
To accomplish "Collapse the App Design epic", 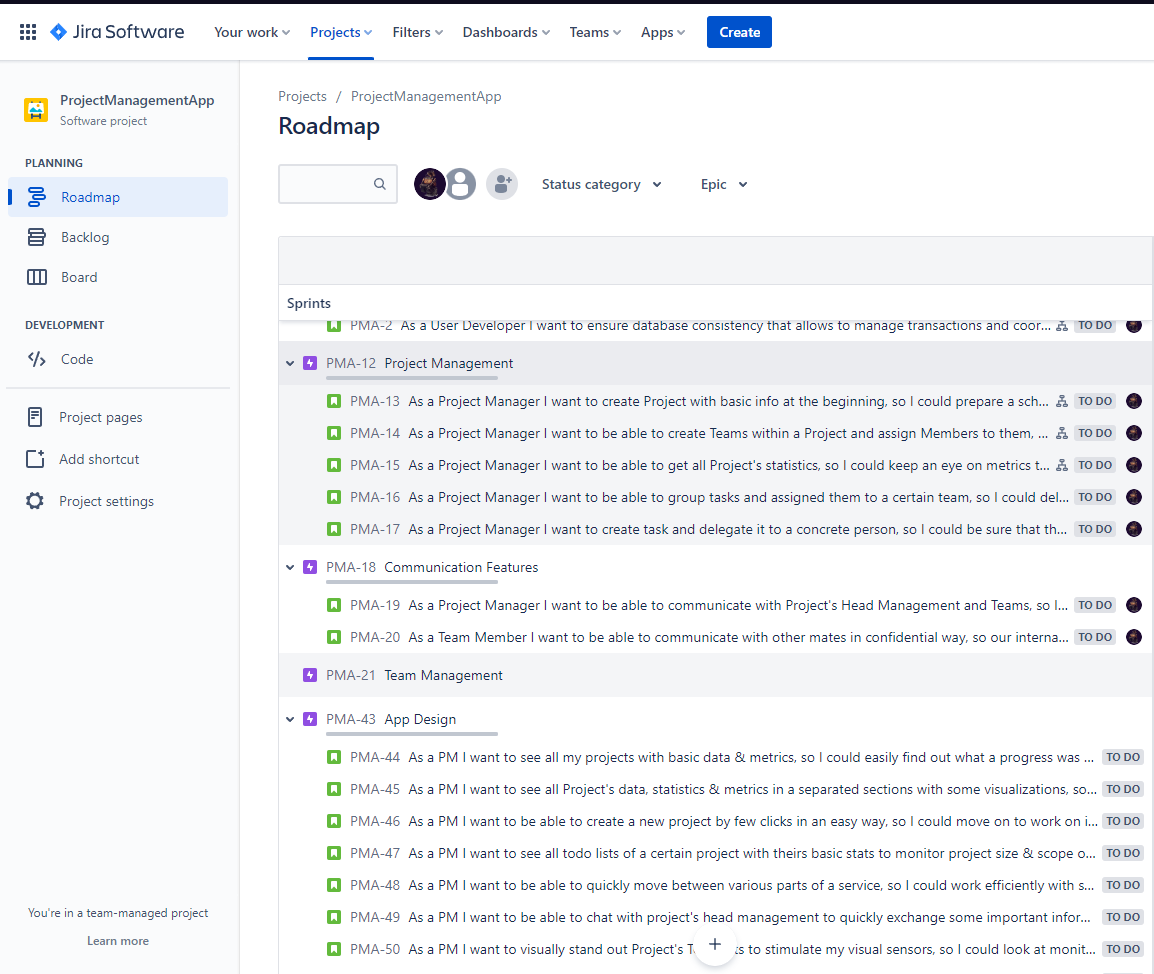I will [289, 719].
